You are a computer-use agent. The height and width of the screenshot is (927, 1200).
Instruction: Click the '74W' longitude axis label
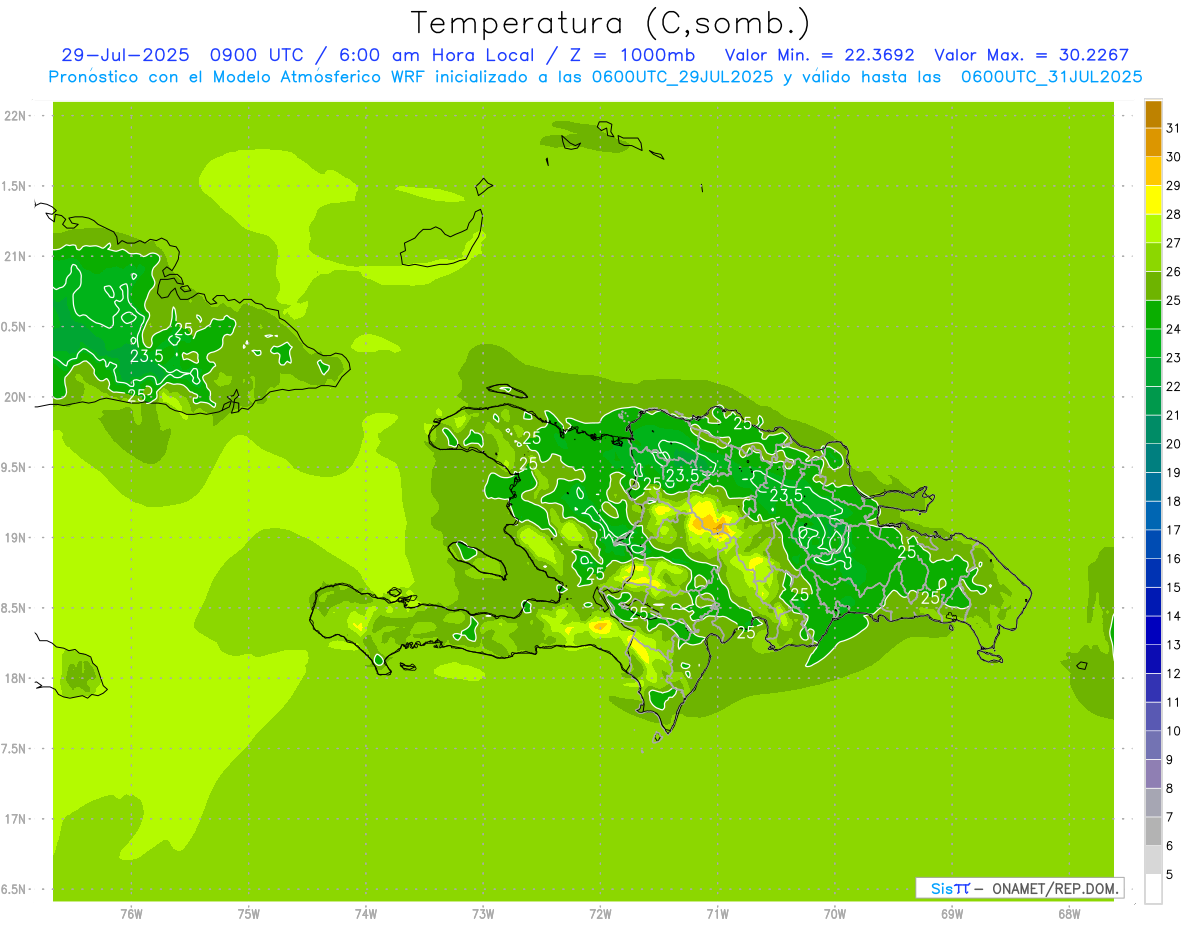pos(366,914)
